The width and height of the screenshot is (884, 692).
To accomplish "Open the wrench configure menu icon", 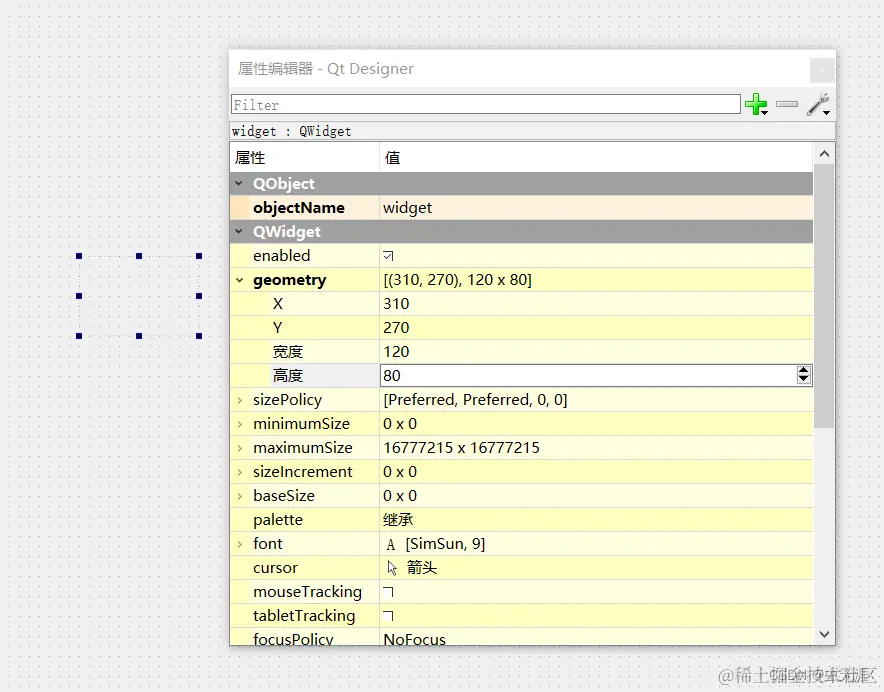I will 818,104.
